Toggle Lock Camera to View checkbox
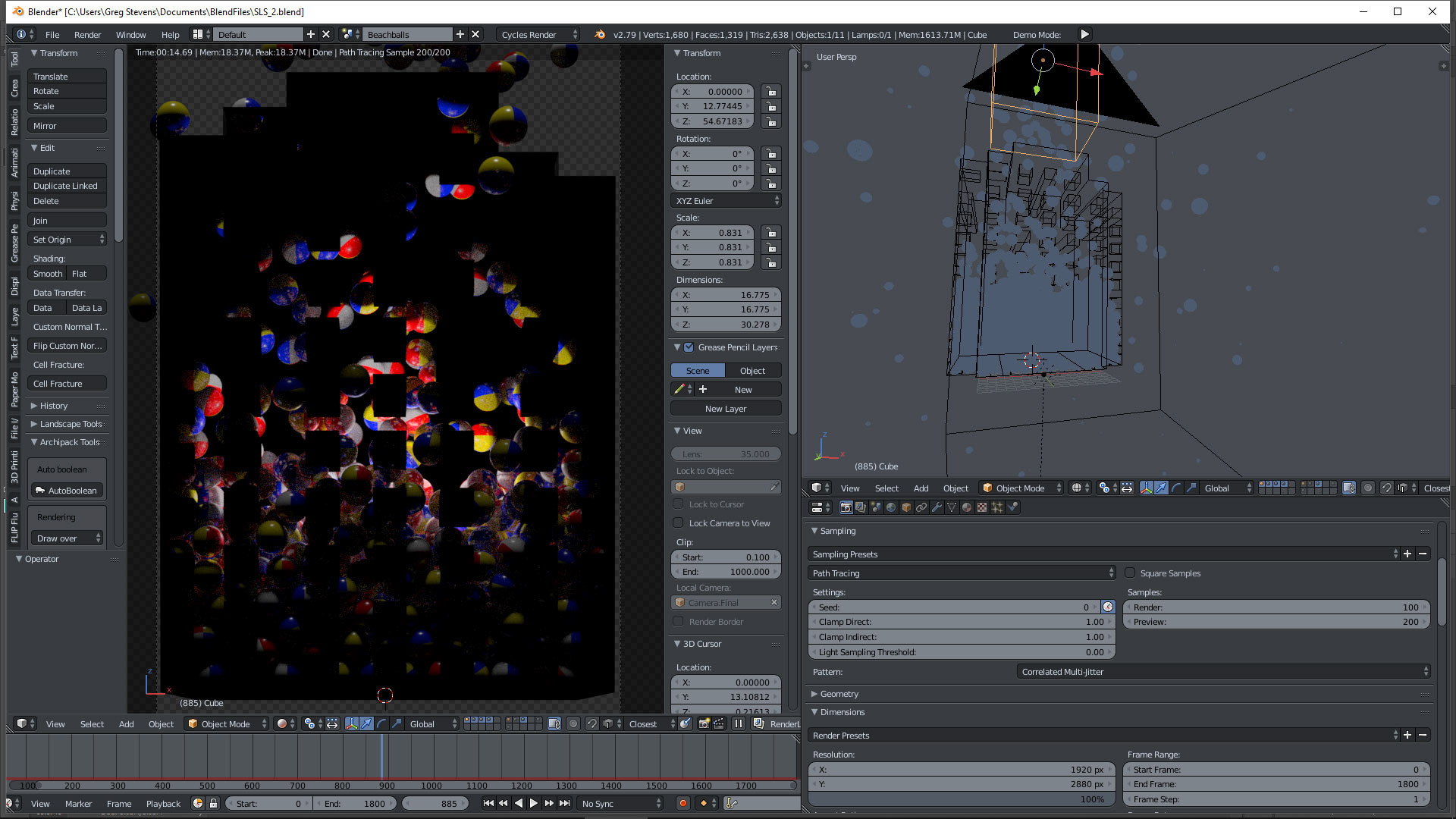 tap(678, 523)
